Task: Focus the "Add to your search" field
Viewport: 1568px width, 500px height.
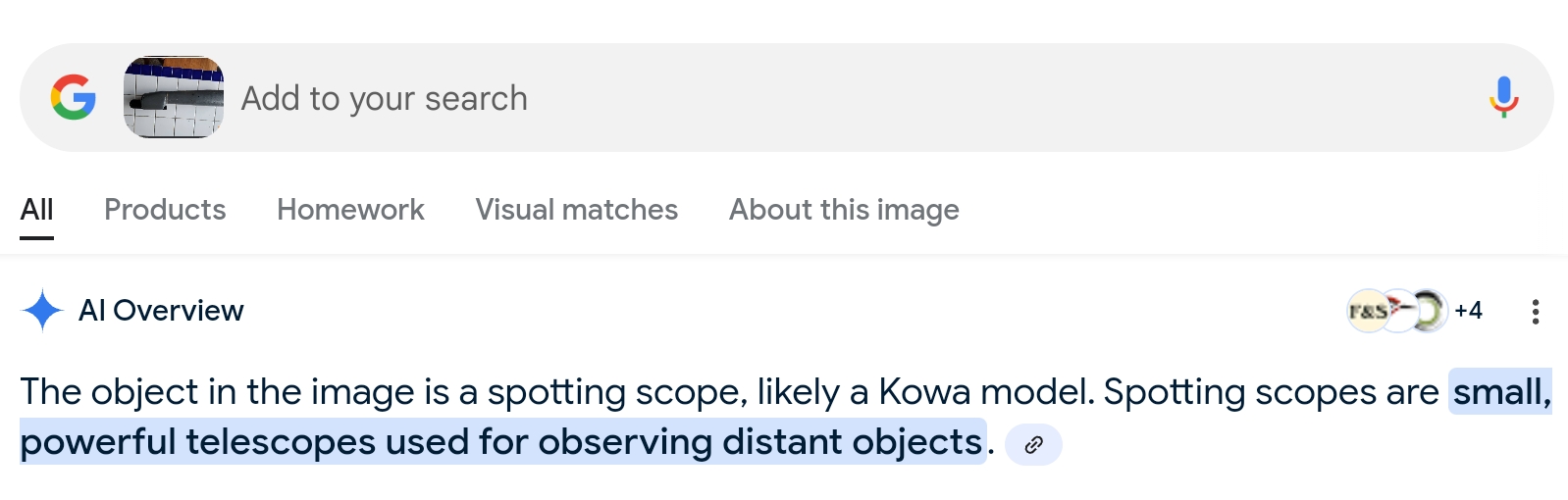Action: pos(854,98)
